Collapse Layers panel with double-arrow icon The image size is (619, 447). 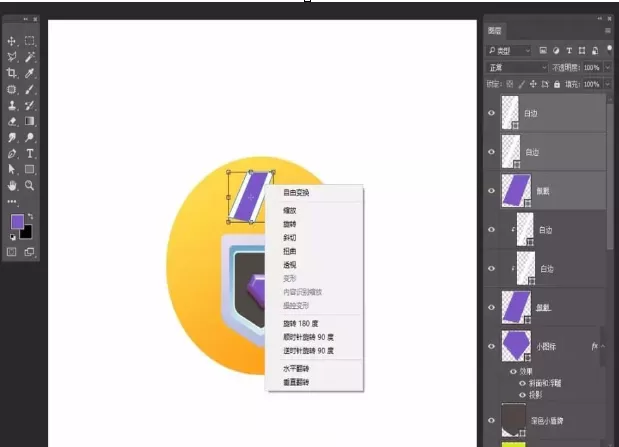(x=600, y=19)
